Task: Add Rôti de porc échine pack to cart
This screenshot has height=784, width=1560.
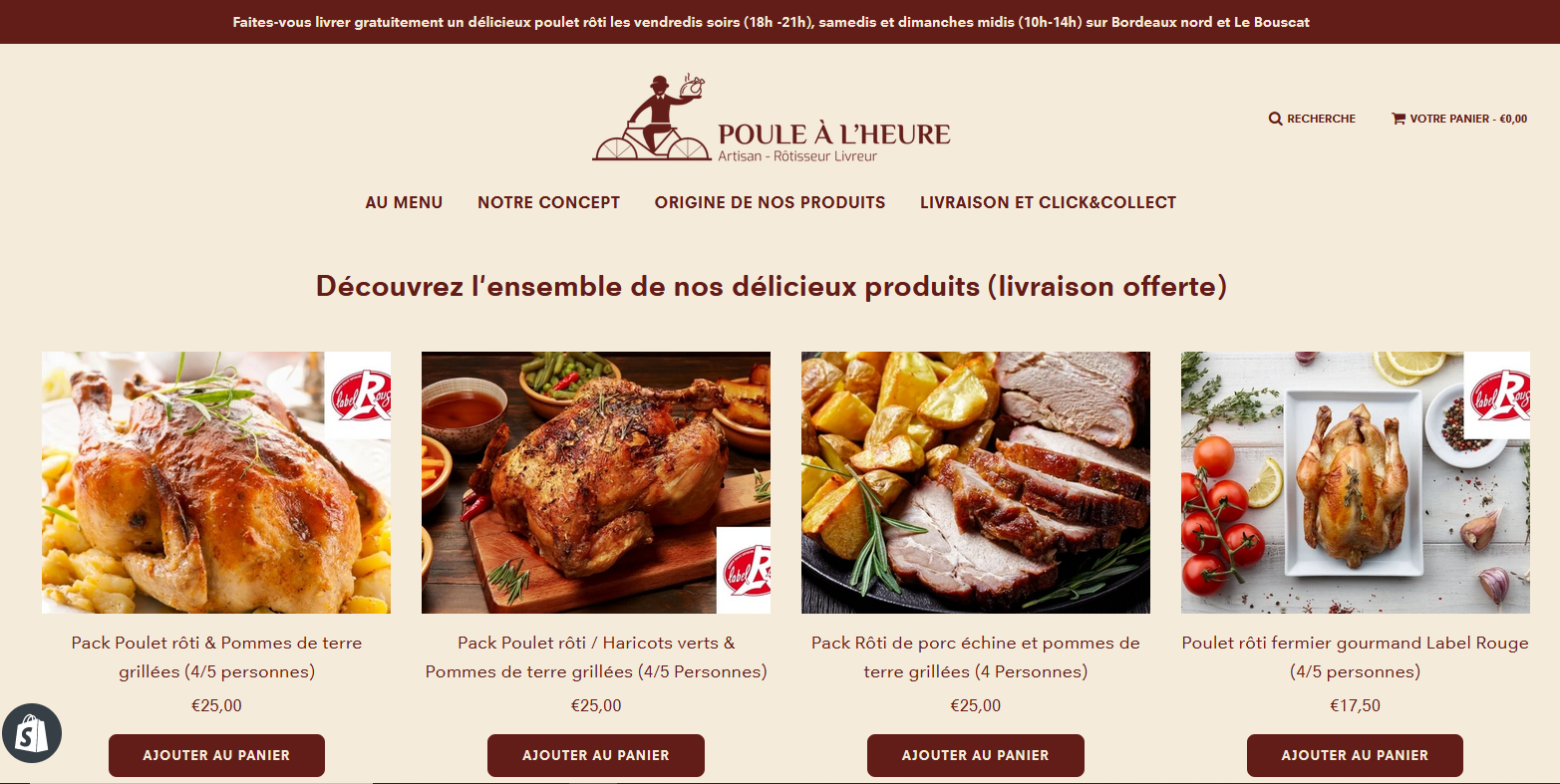Action: tap(976, 755)
